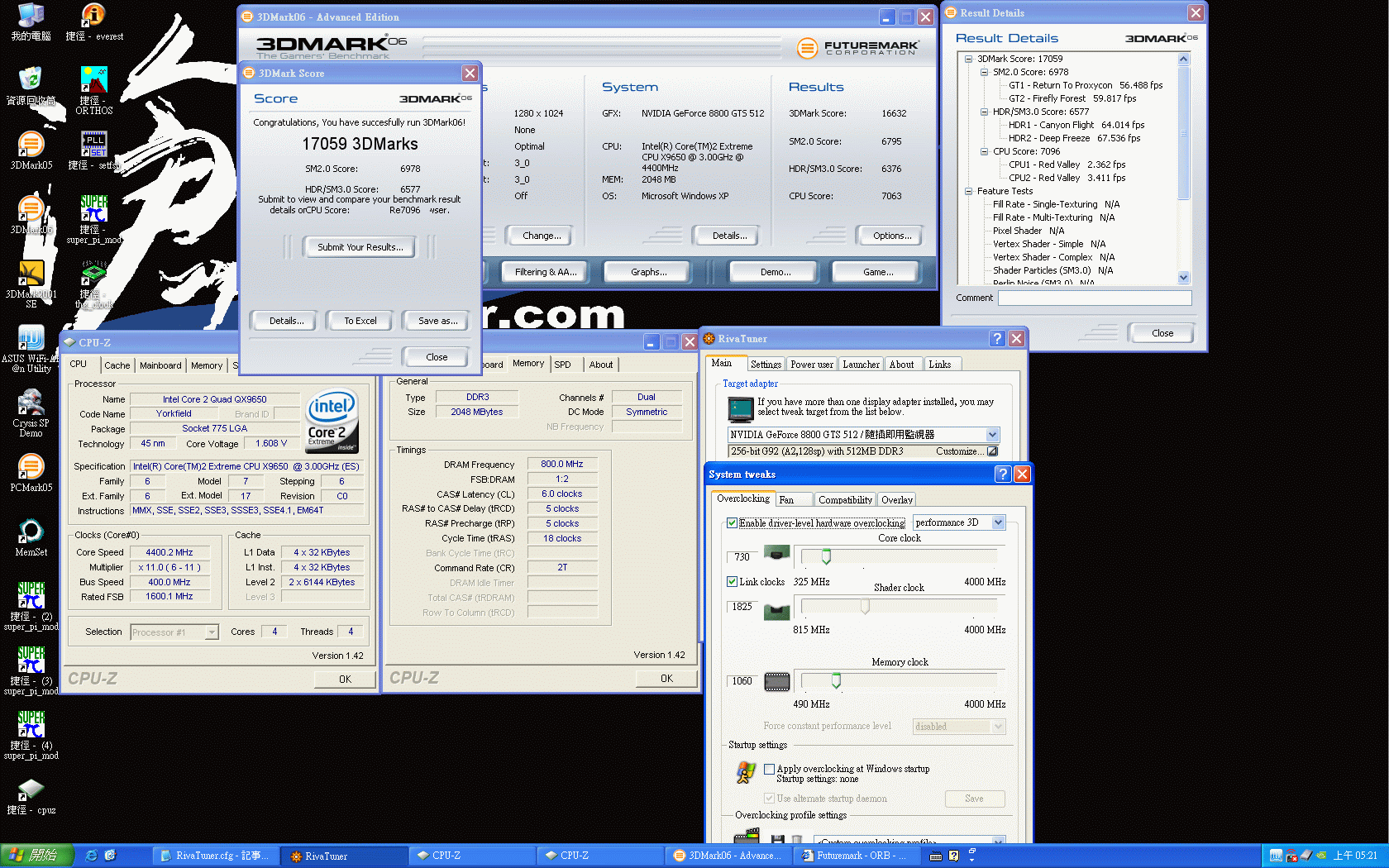Click the Core clock slider handle
This screenshot has height=868, width=1389.
[x=826, y=556]
